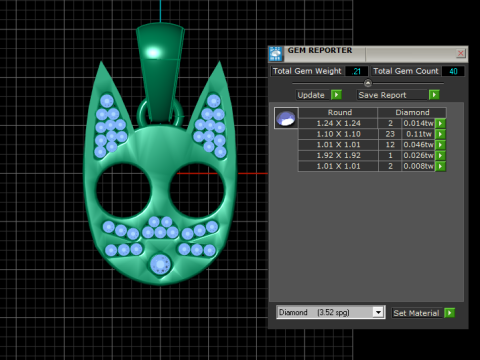Image resolution: width=480 pixels, height=360 pixels.
Task: Click the green arrow next to Save Report
Action: [x=434, y=95]
